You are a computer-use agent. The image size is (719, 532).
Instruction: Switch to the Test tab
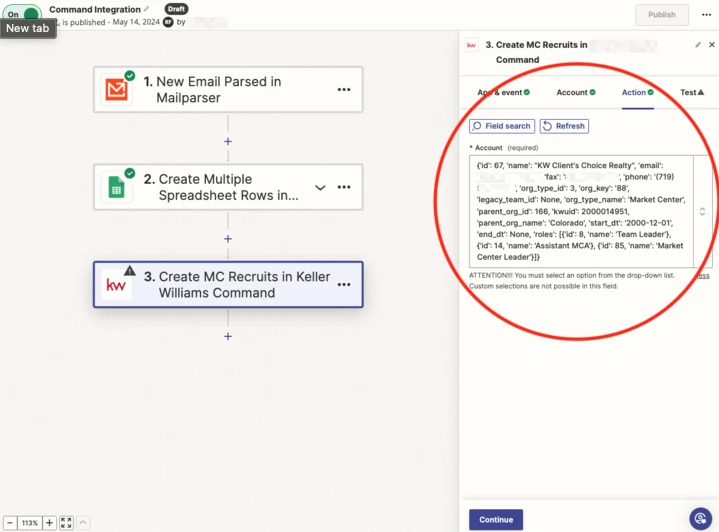click(692, 92)
